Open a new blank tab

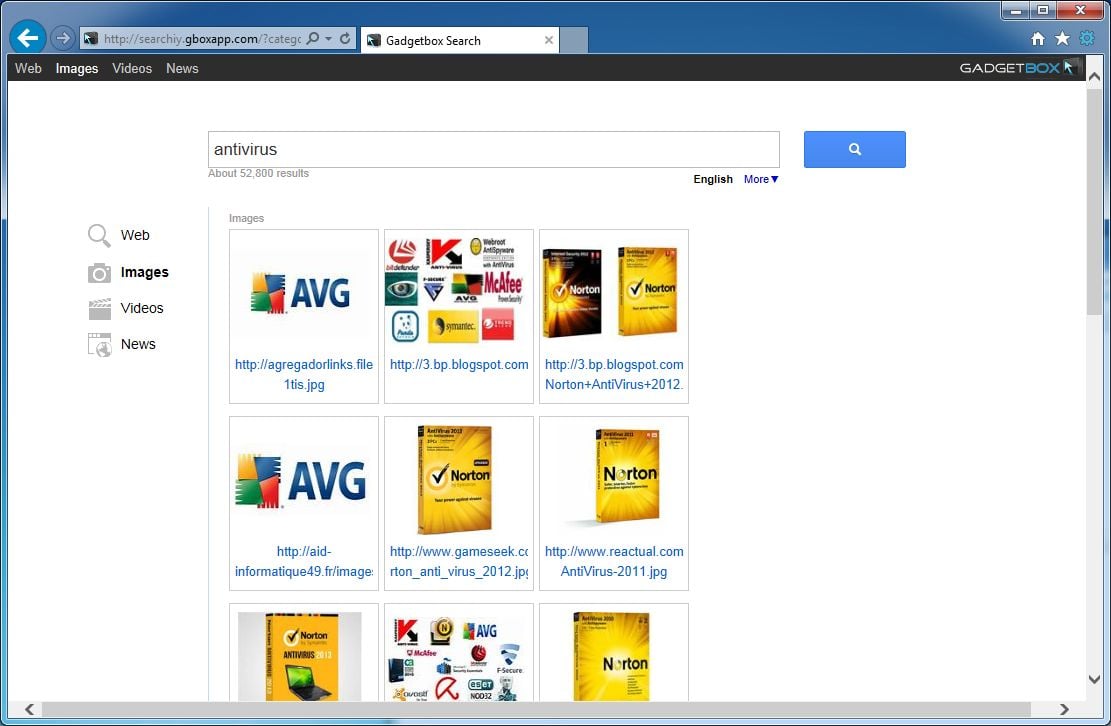tap(573, 40)
